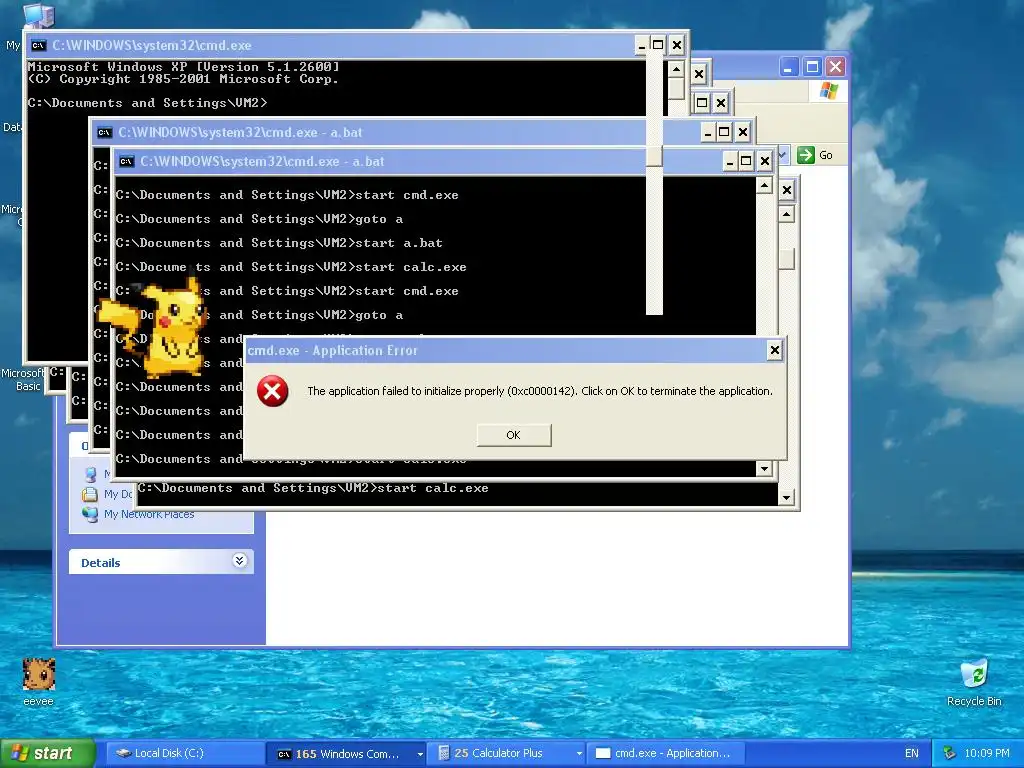The image size is (1024, 768).
Task: Close the front cmd.exe - a.bat window
Action: [765, 161]
